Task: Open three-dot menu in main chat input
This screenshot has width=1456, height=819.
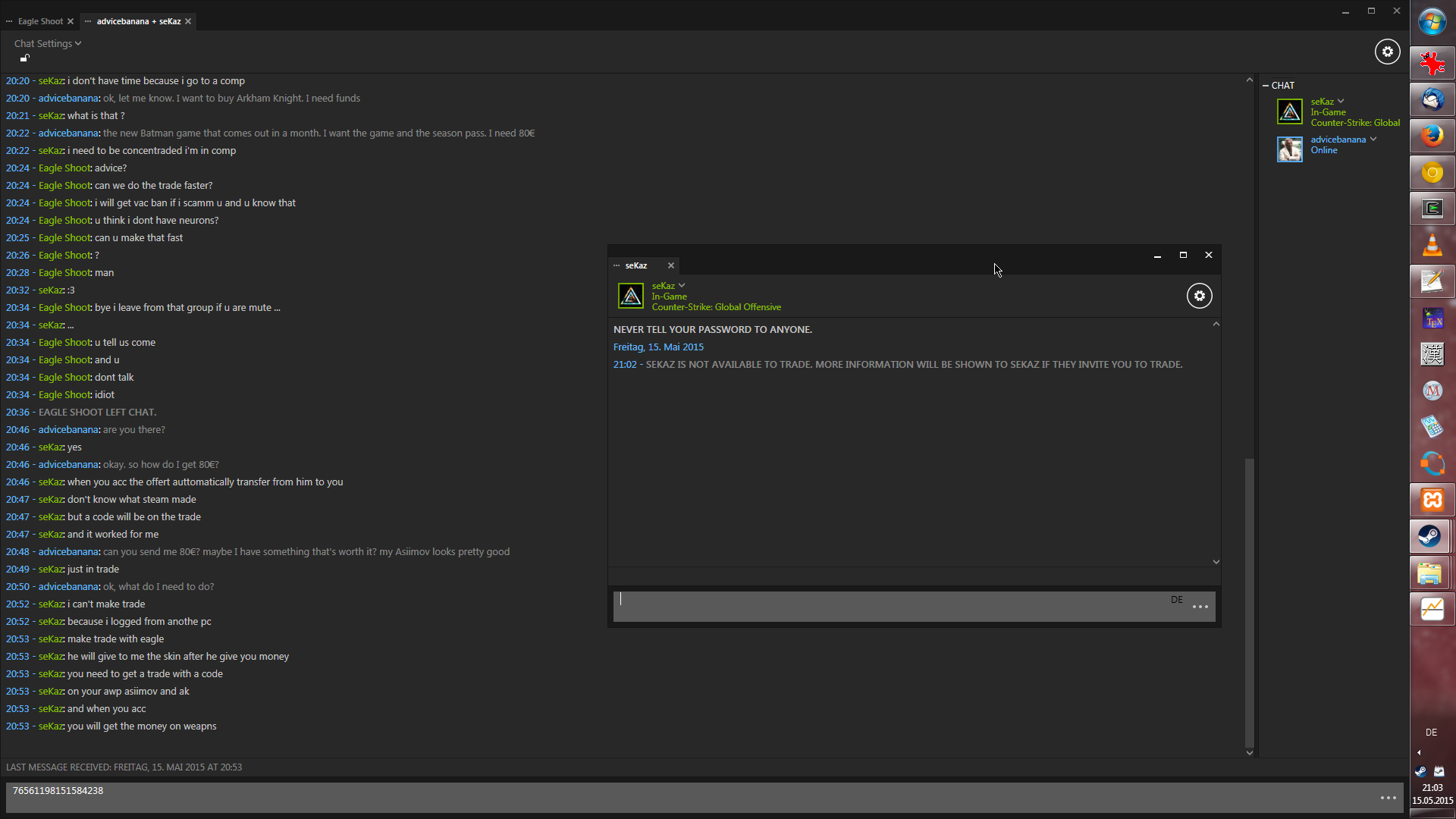Action: tap(1389, 798)
